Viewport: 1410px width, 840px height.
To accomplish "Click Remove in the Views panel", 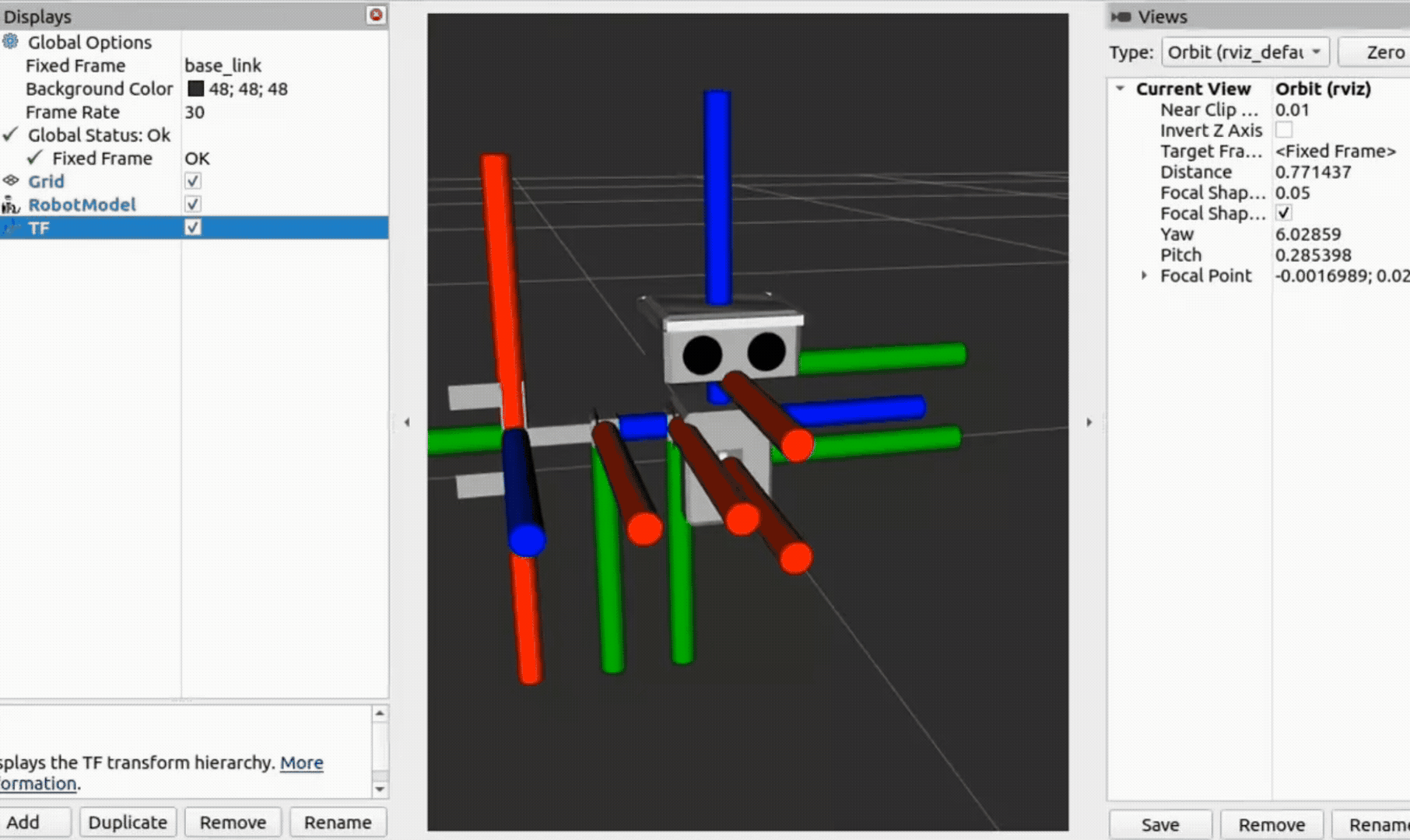I will pos(1271,824).
